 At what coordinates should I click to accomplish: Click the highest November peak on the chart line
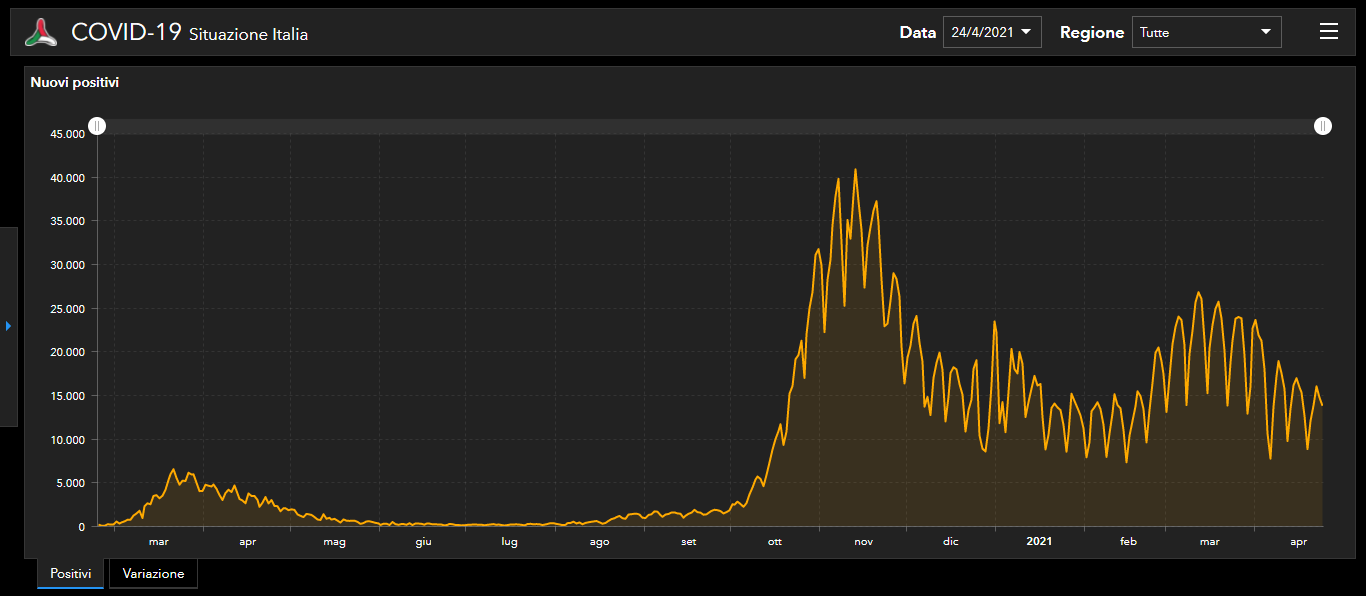(855, 169)
